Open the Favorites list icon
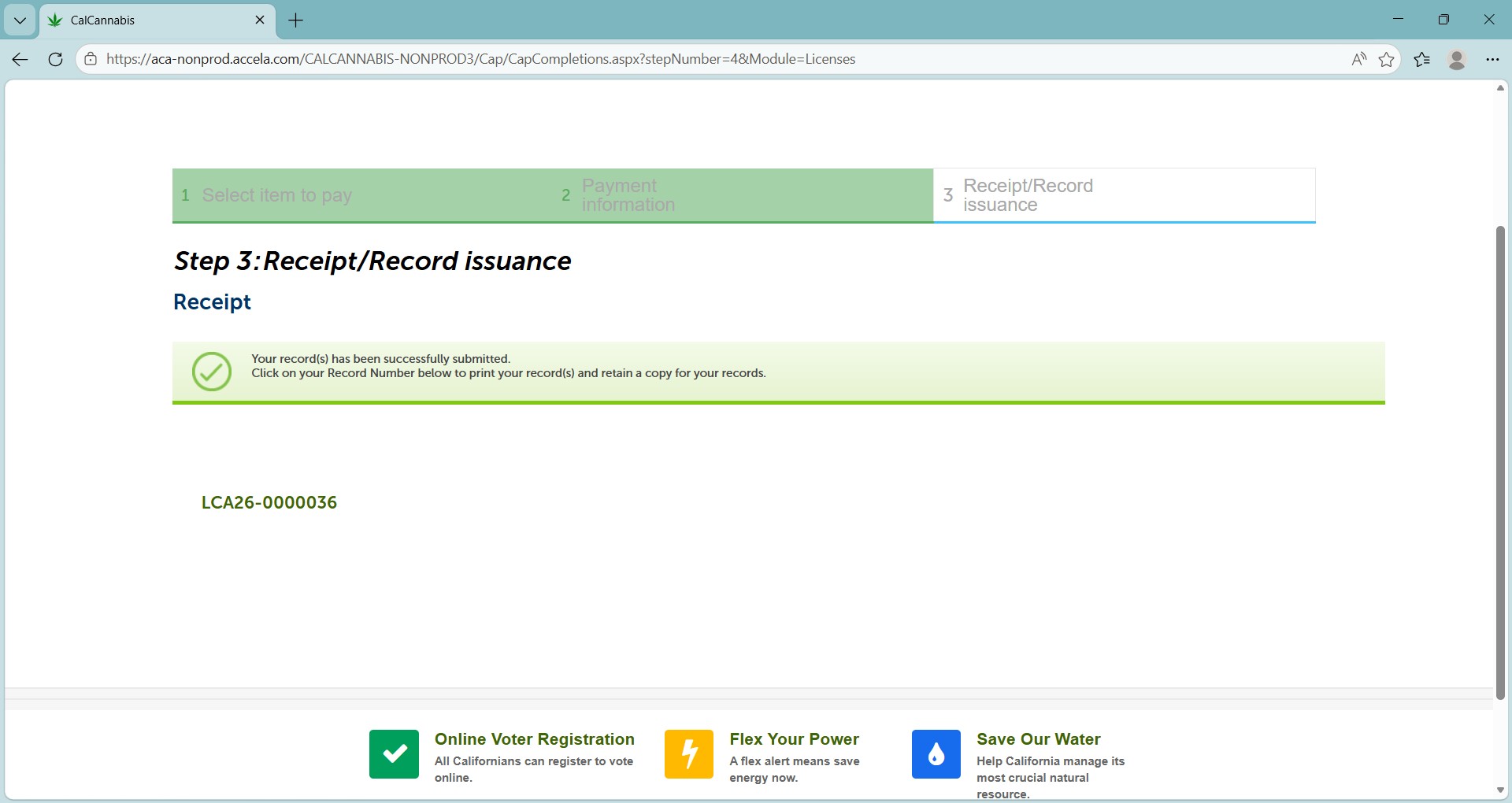1512x803 pixels. point(1422,59)
